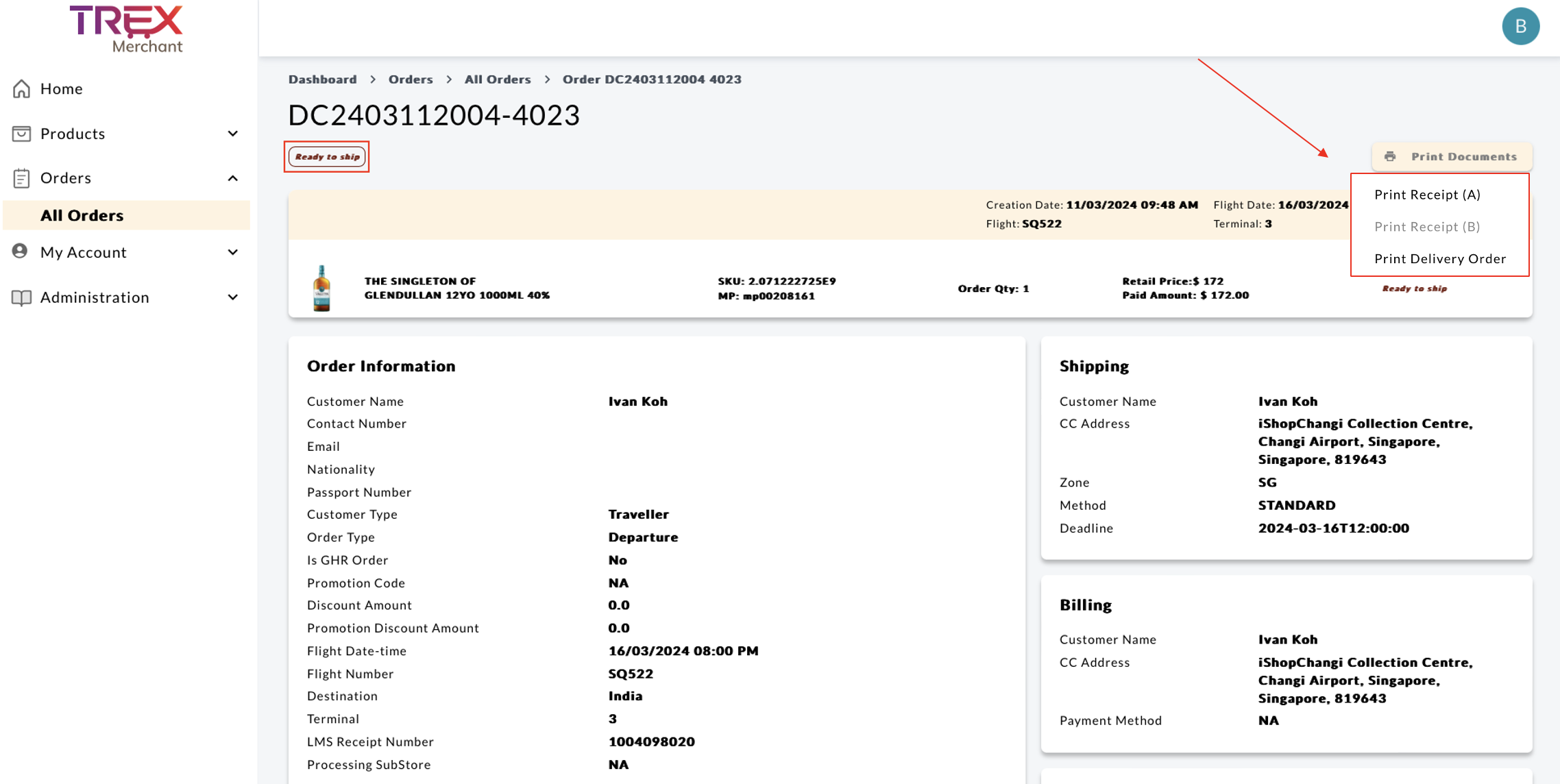Click the Singleton whisky bottle thumbnail
1560x784 pixels.
(321, 289)
